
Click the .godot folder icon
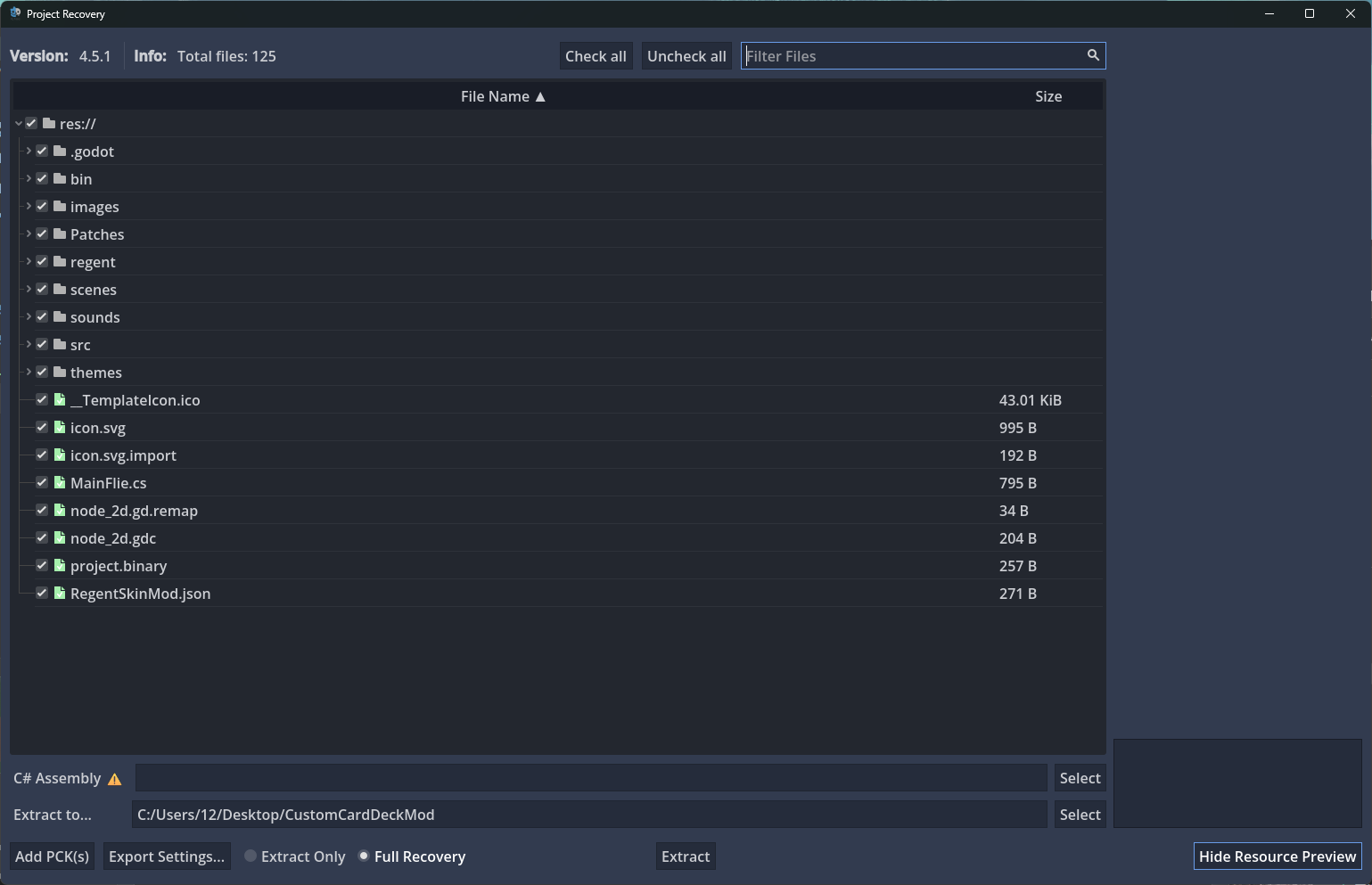tap(60, 151)
